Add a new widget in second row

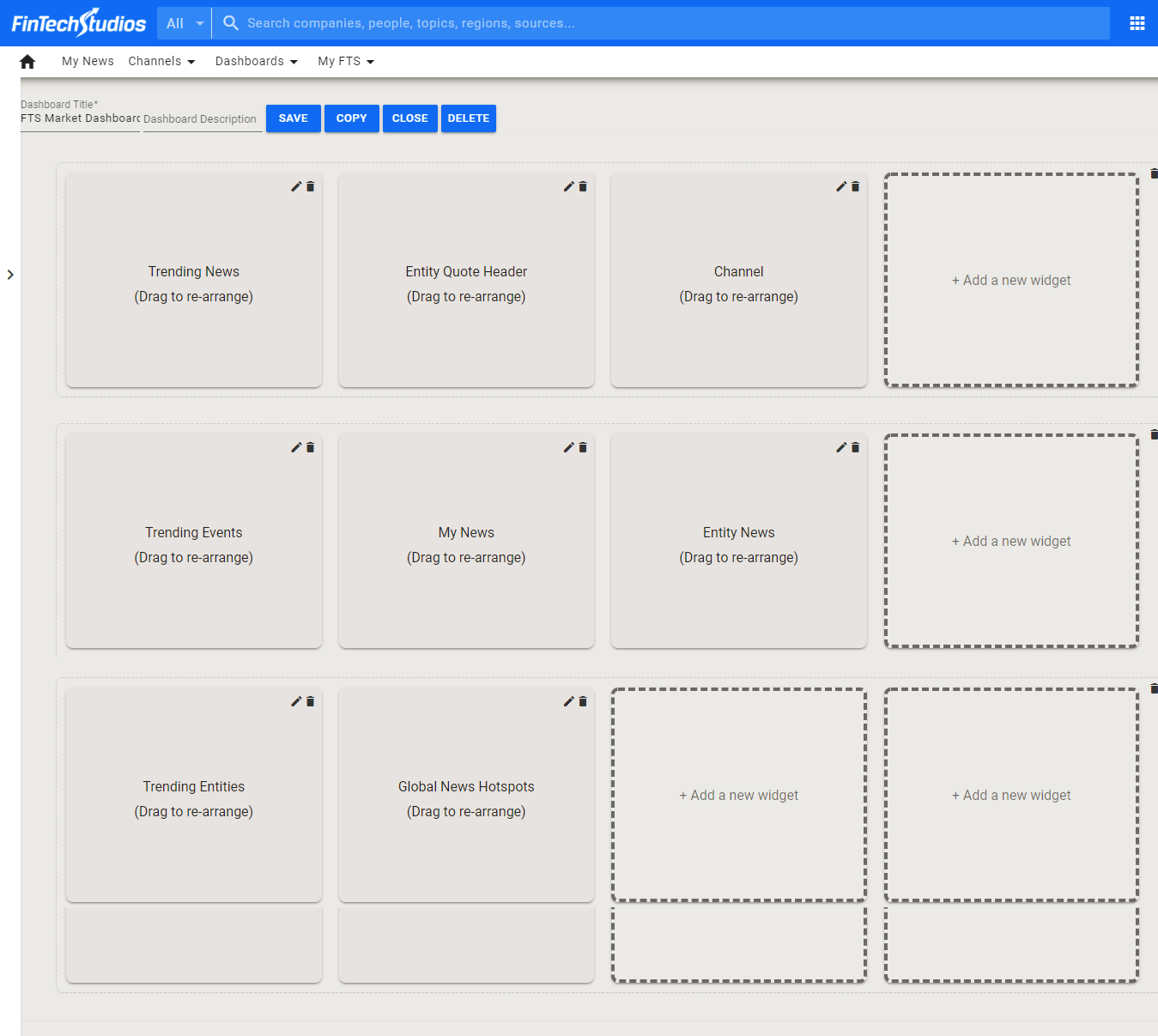(x=1011, y=541)
